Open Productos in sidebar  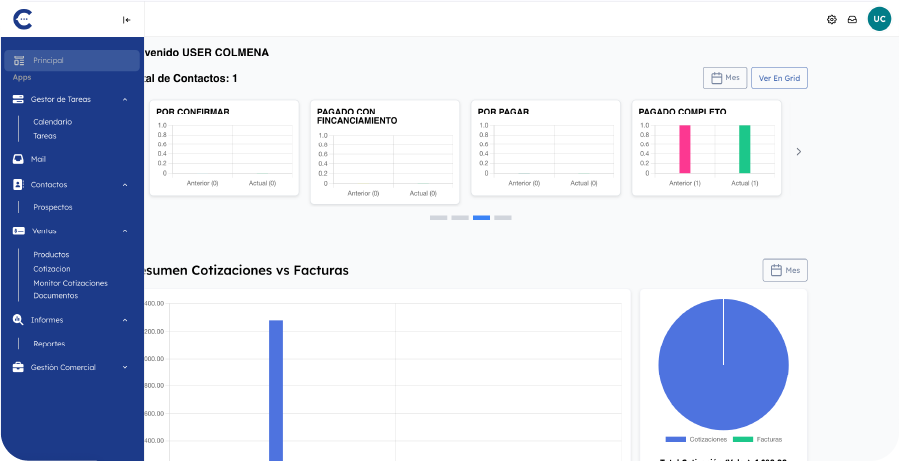51,255
